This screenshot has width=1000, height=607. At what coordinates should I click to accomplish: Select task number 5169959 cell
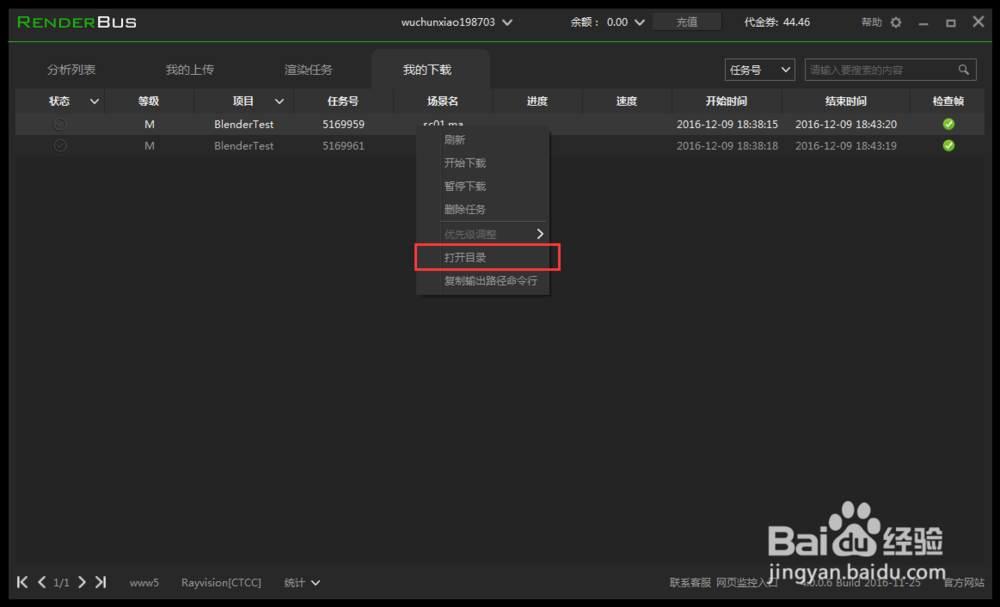tap(343, 124)
